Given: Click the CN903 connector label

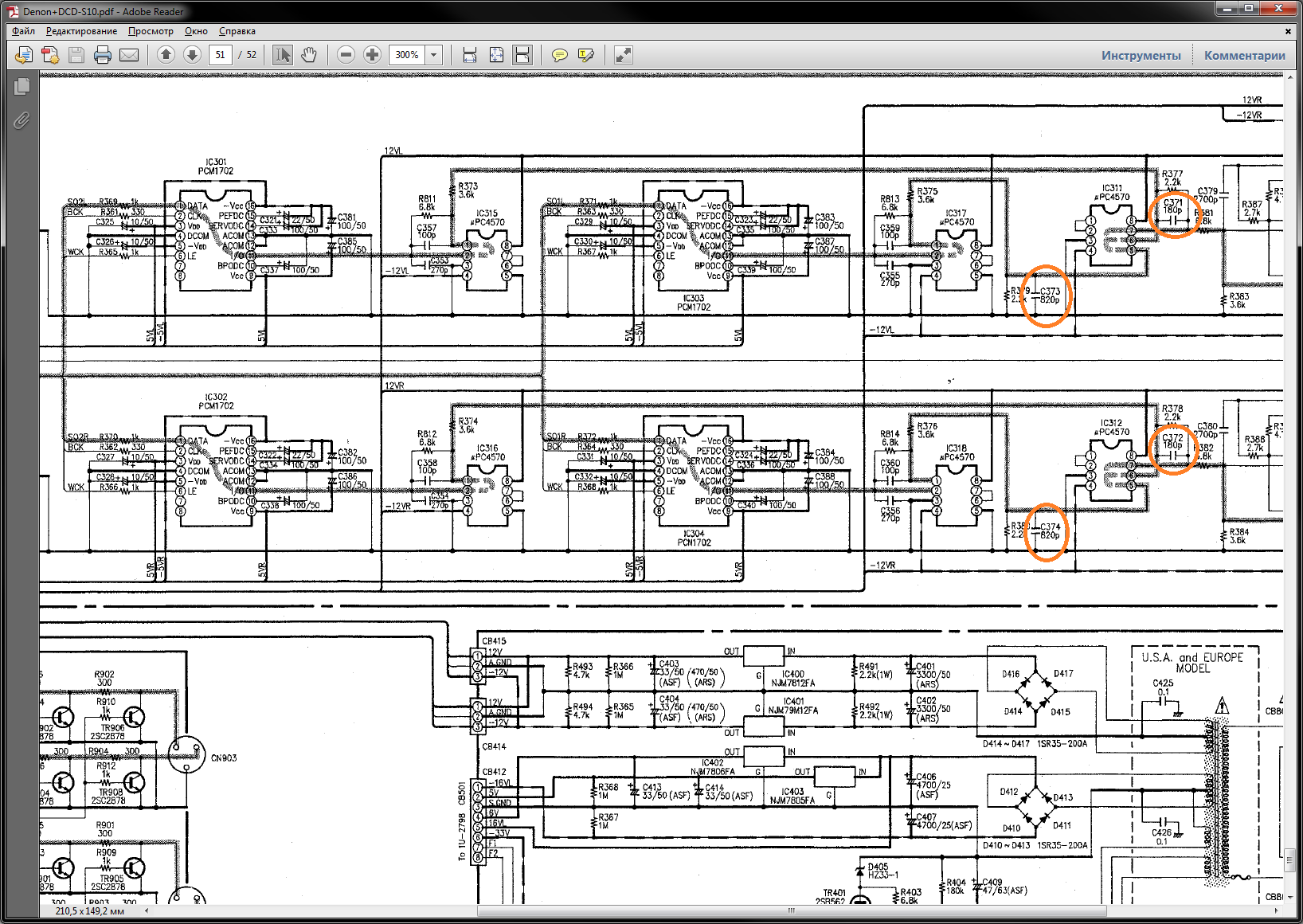Looking at the screenshot, I should pos(224,758).
